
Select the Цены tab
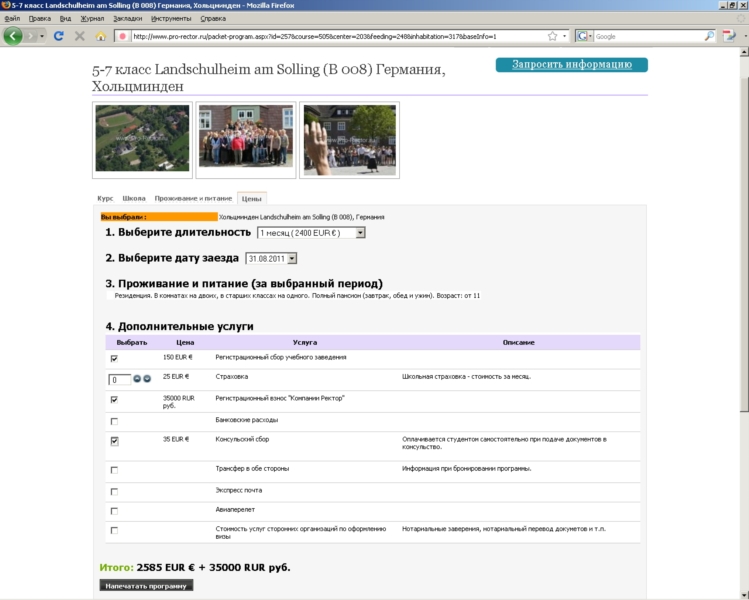point(252,198)
